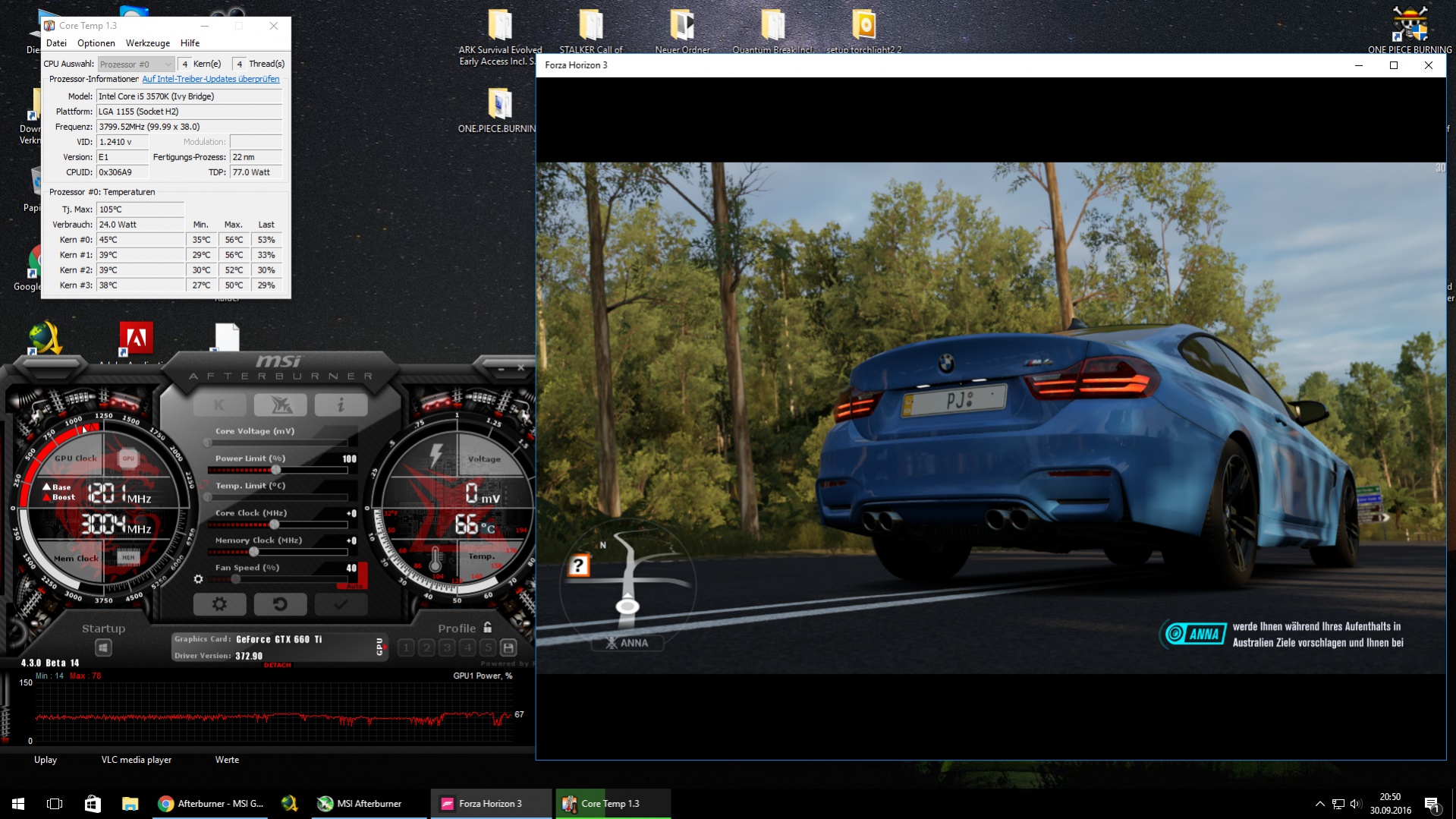1456x819 pixels.
Task: Click the Memory Clock slider handle
Action: coord(253,552)
